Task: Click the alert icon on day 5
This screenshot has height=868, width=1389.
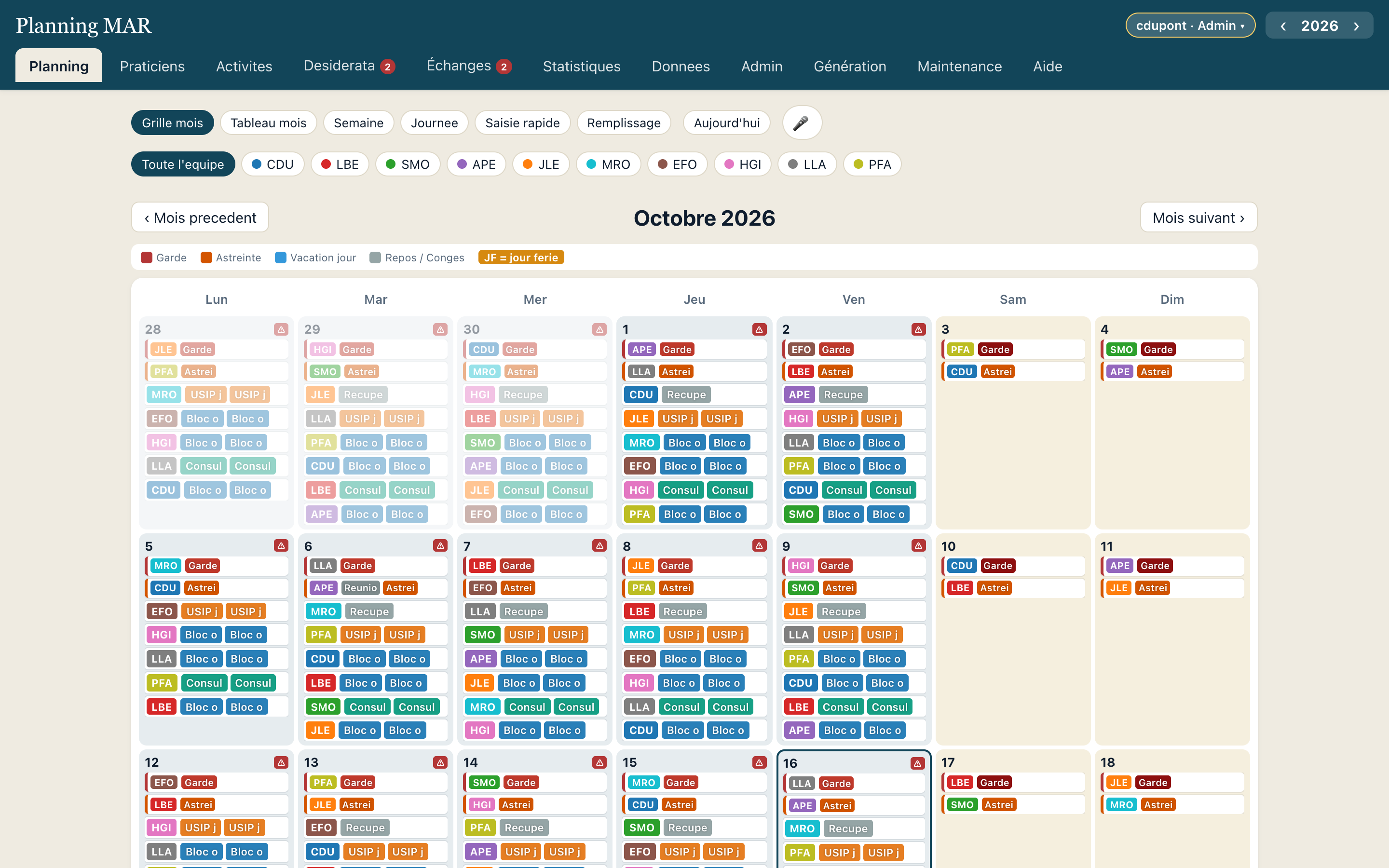Action: click(x=281, y=546)
